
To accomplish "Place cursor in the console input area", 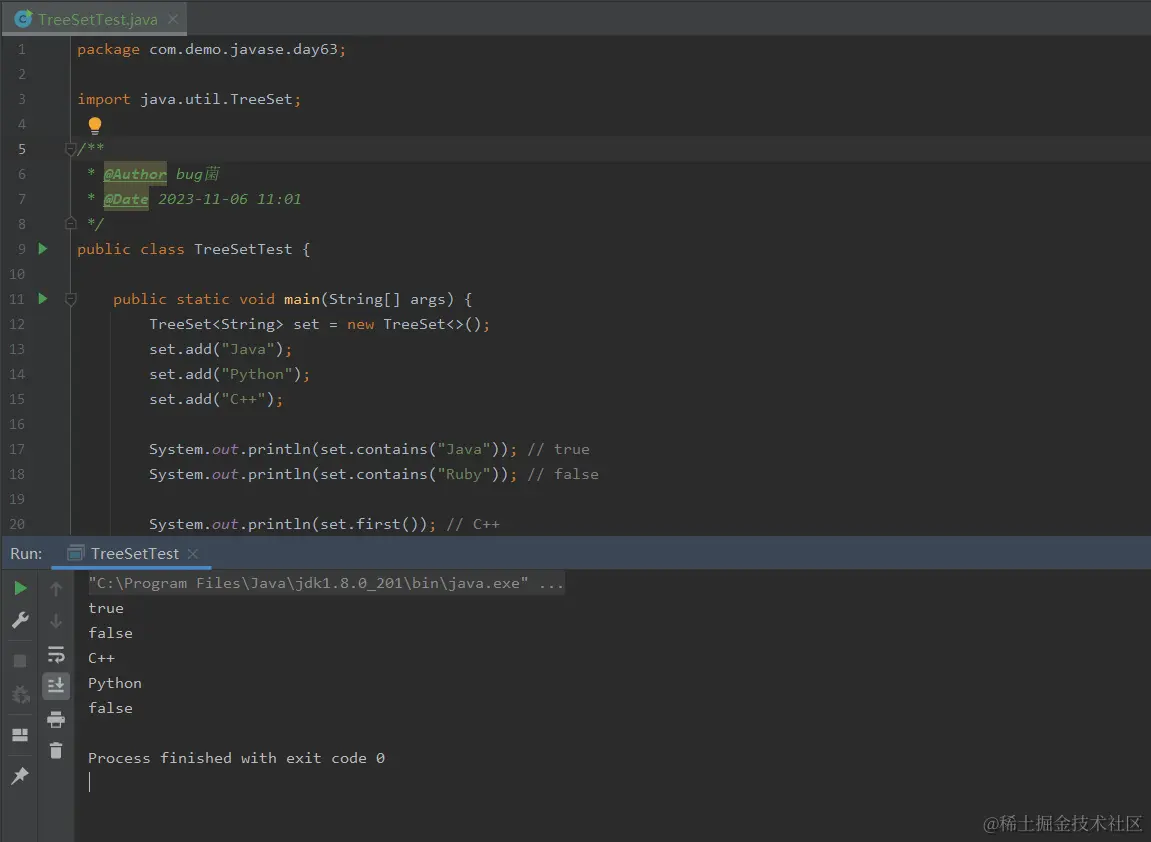I will click(90, 783).
